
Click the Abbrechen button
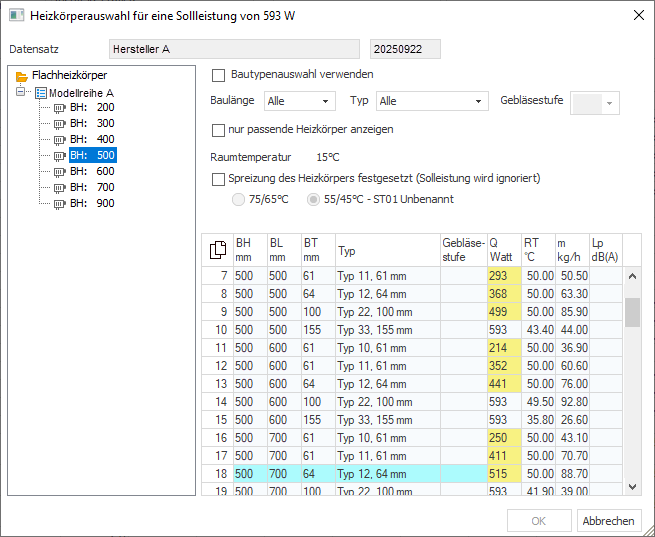coord(609,521)
